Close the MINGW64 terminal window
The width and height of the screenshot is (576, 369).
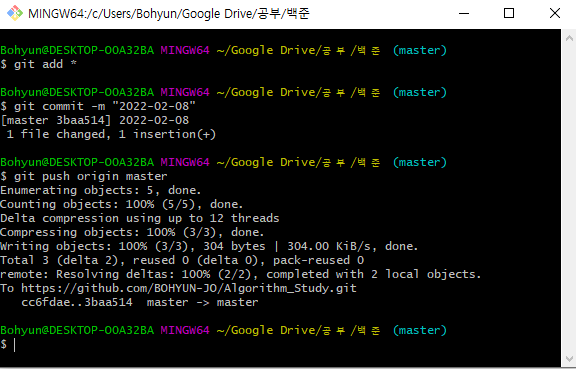point(555,14)
